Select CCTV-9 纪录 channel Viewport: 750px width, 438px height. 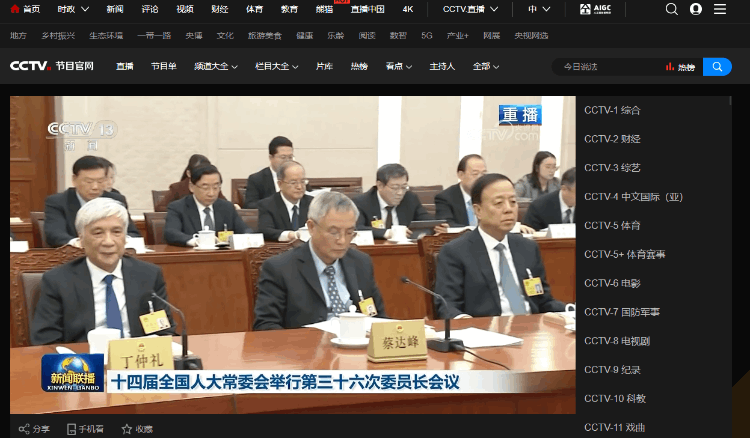point(612,370)
